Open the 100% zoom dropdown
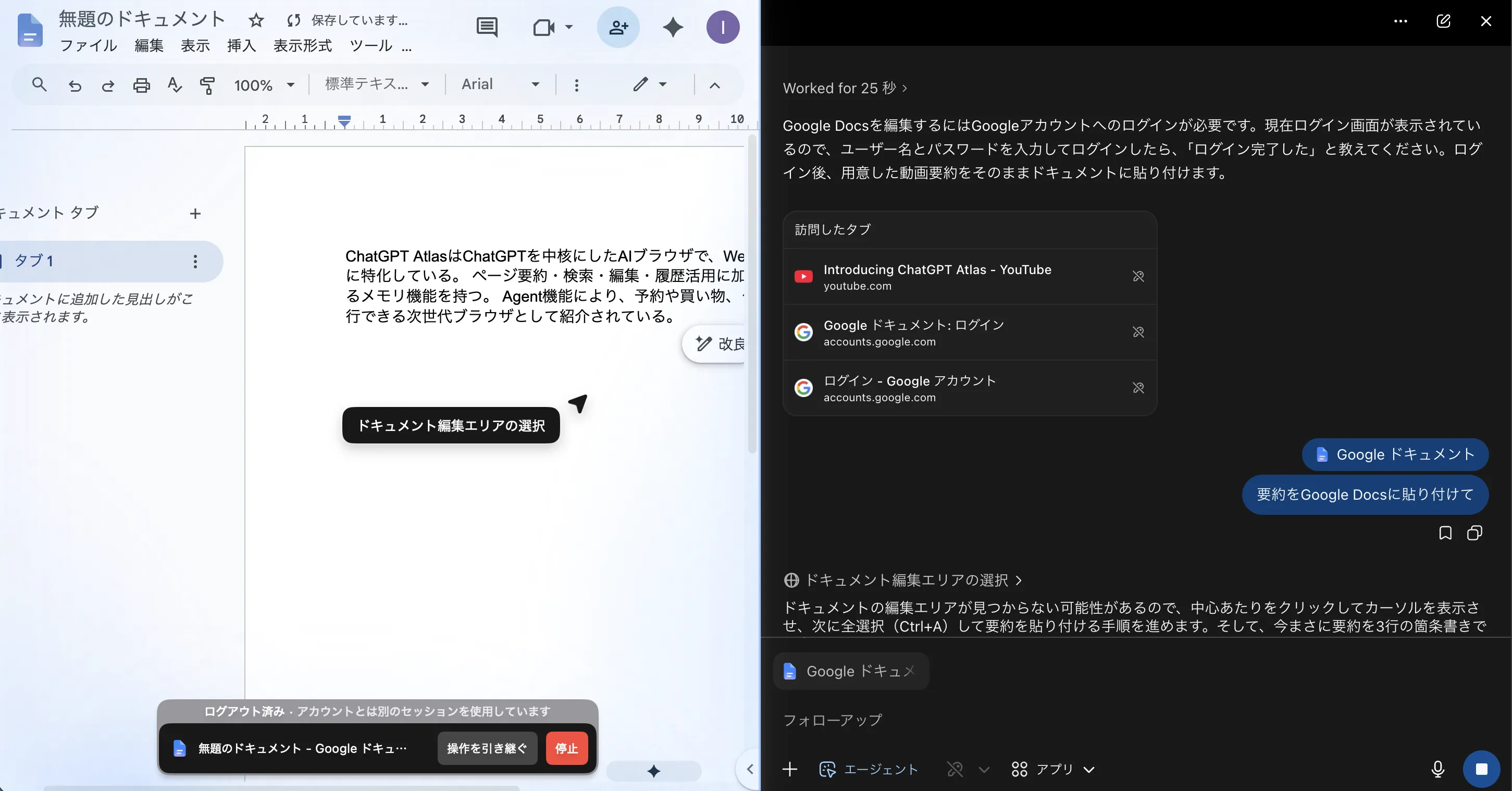The image size is (1512, 791). pyautogui.click(x=264, y=85)
